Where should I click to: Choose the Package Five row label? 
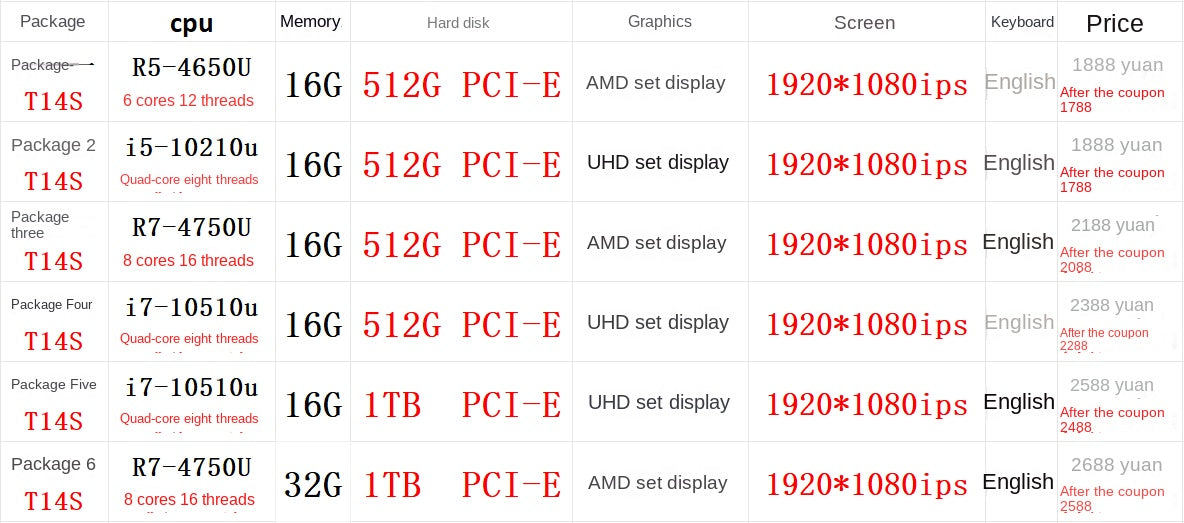[x=53, y=385]
